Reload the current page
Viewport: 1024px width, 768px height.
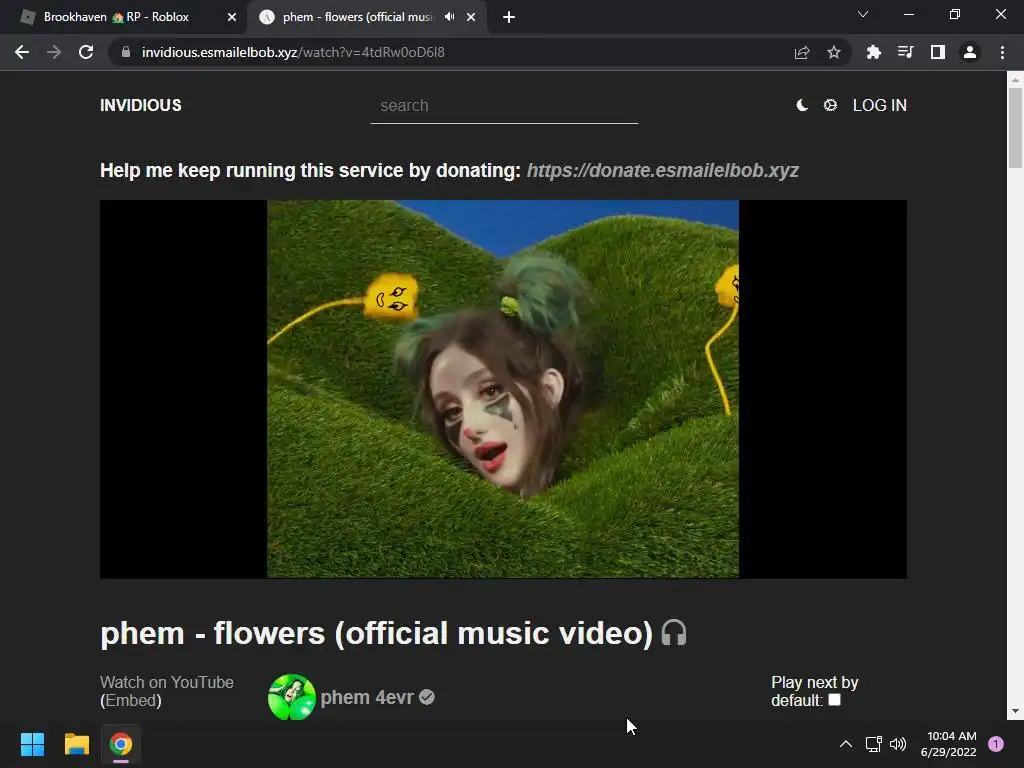coord(86,52)
